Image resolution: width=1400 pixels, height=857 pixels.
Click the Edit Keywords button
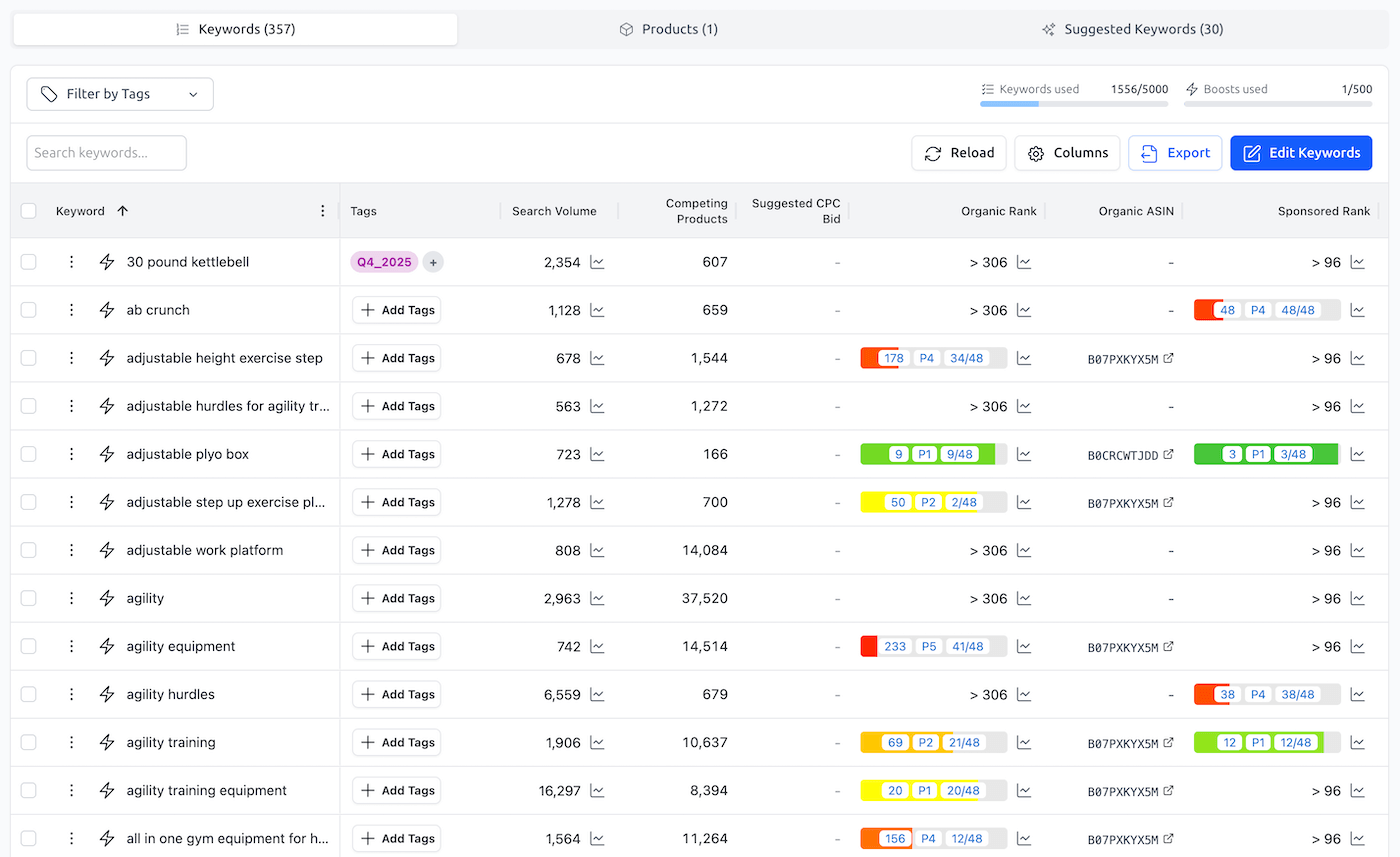[1301, 153]
